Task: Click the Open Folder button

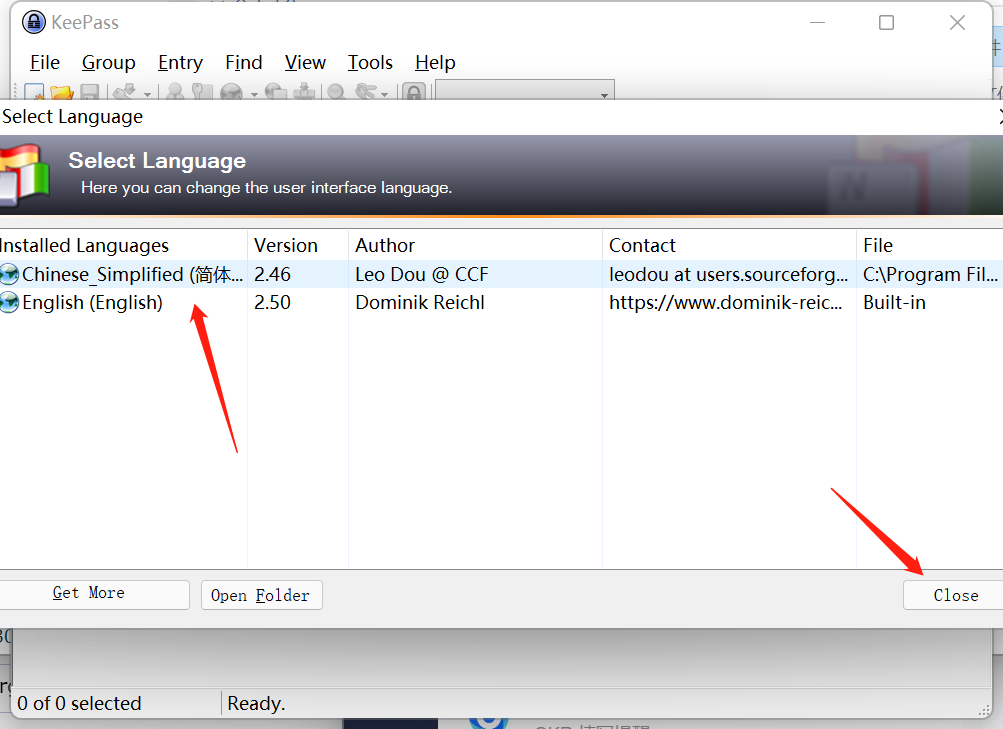Action: pyautogui.click(x=262, y=595)
